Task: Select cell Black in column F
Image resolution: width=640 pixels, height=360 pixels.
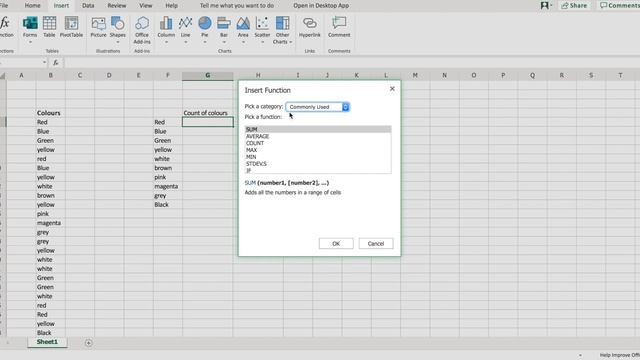Action: tap(168, 205)
